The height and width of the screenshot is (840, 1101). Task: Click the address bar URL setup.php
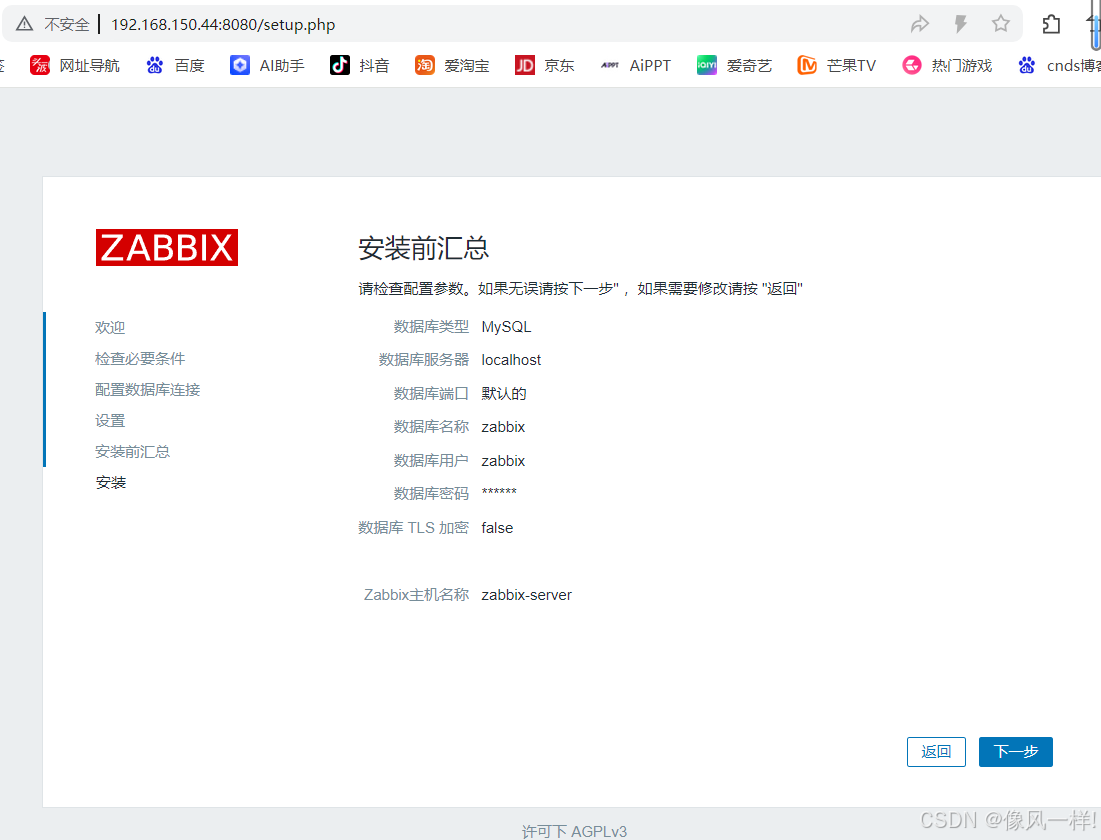pyautogui.click(x=223, y=25)
